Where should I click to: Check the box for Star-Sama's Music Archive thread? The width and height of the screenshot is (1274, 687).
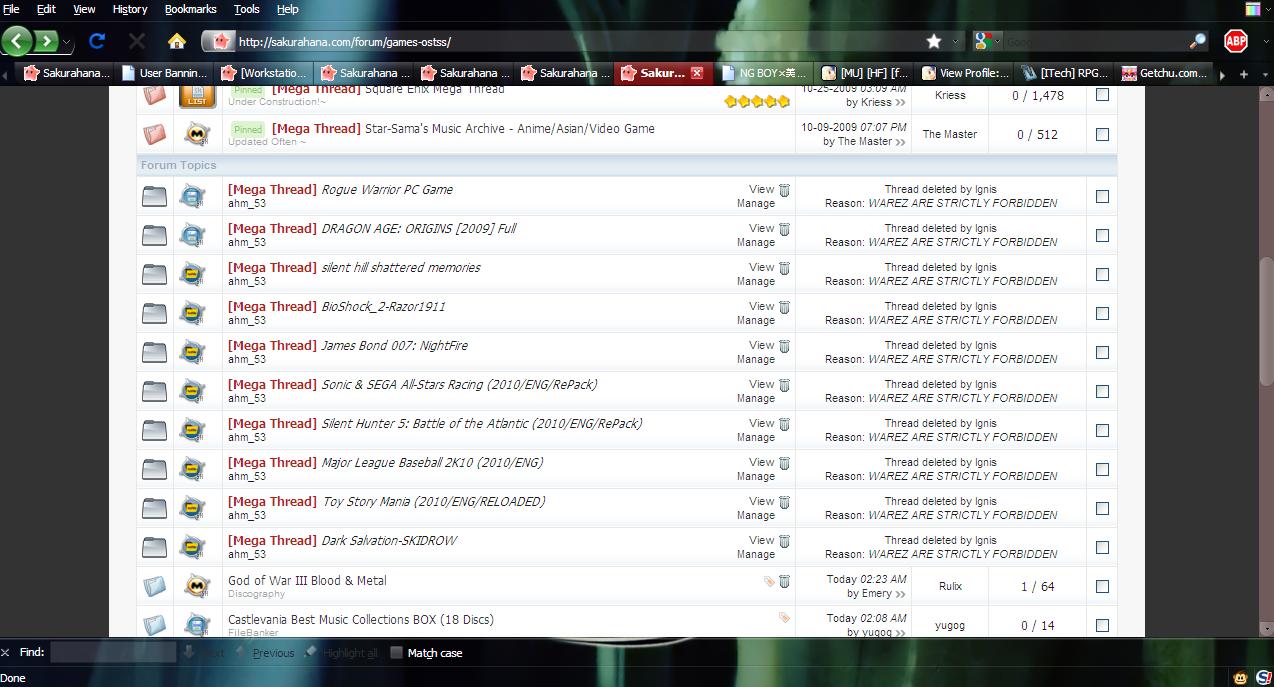point(1102,134)
